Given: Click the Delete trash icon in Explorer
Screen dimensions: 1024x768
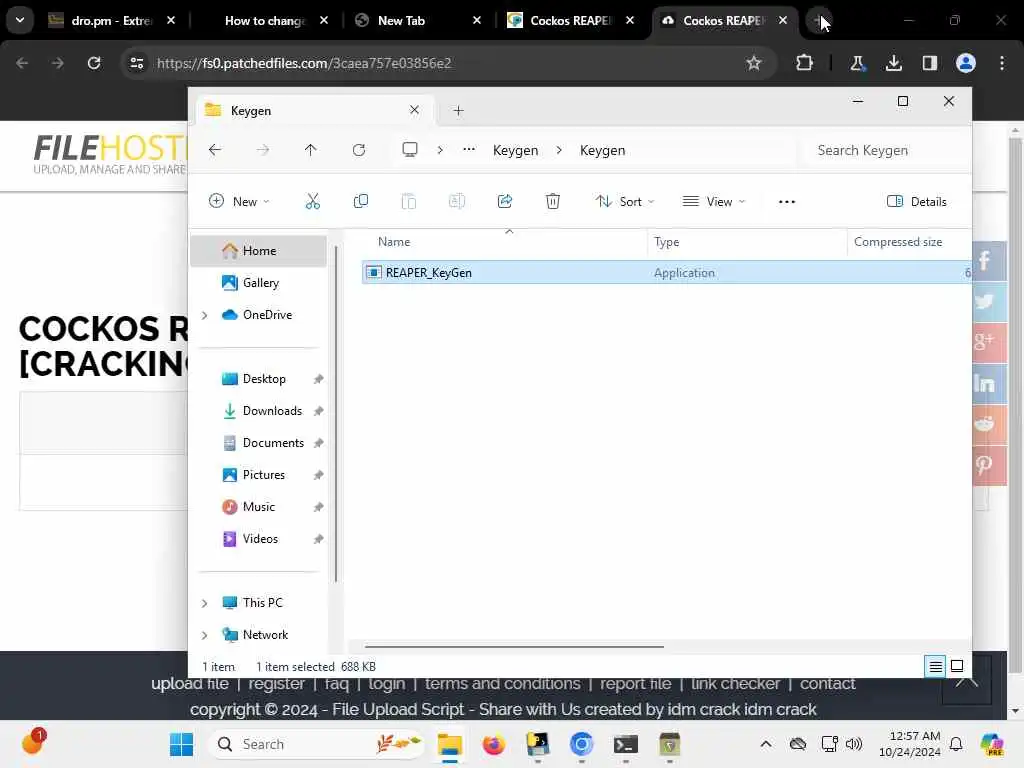Looking at the screenshot, I should point(552,201).
